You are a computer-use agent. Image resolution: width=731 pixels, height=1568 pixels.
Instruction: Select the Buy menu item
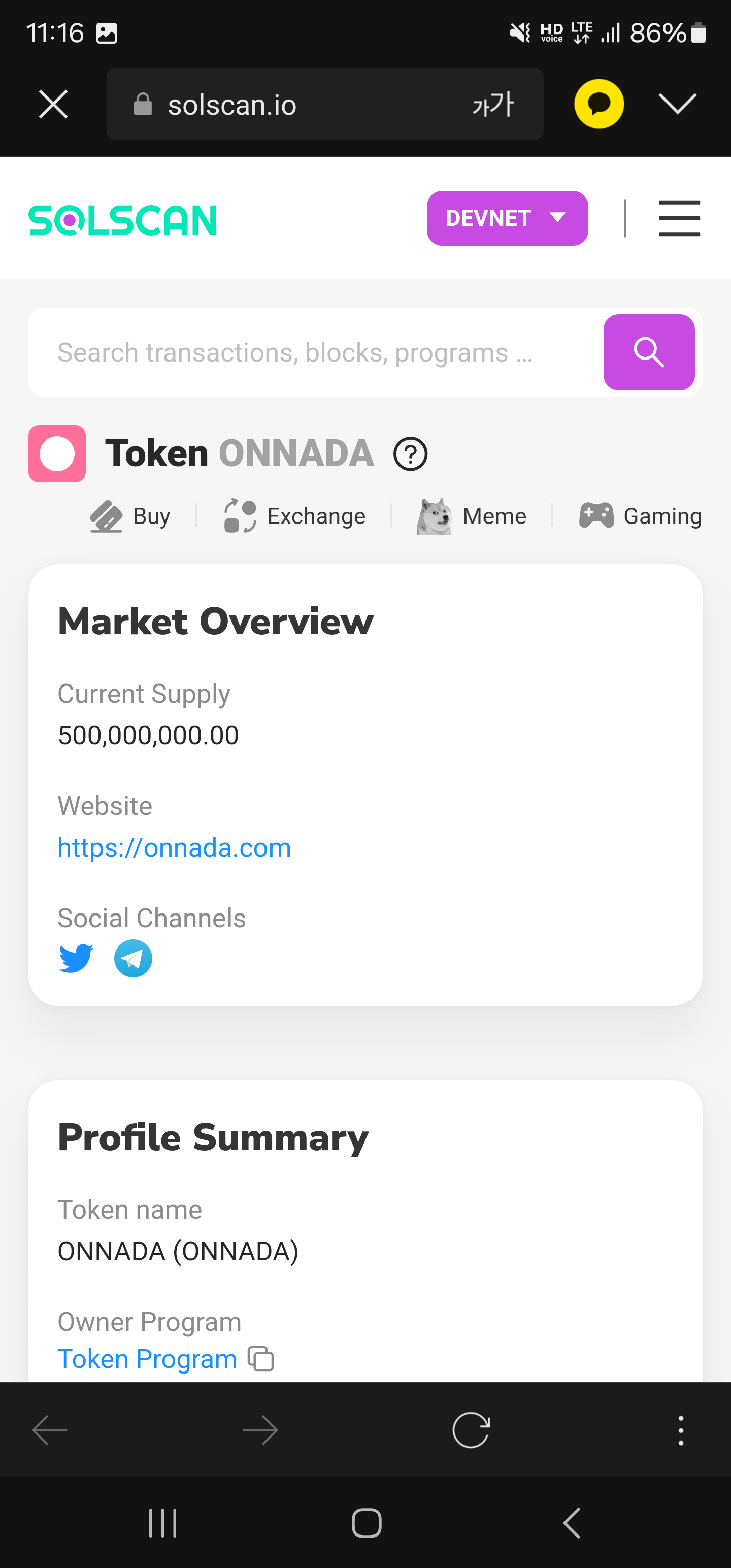pyautogui.click(x=130, y=516)
